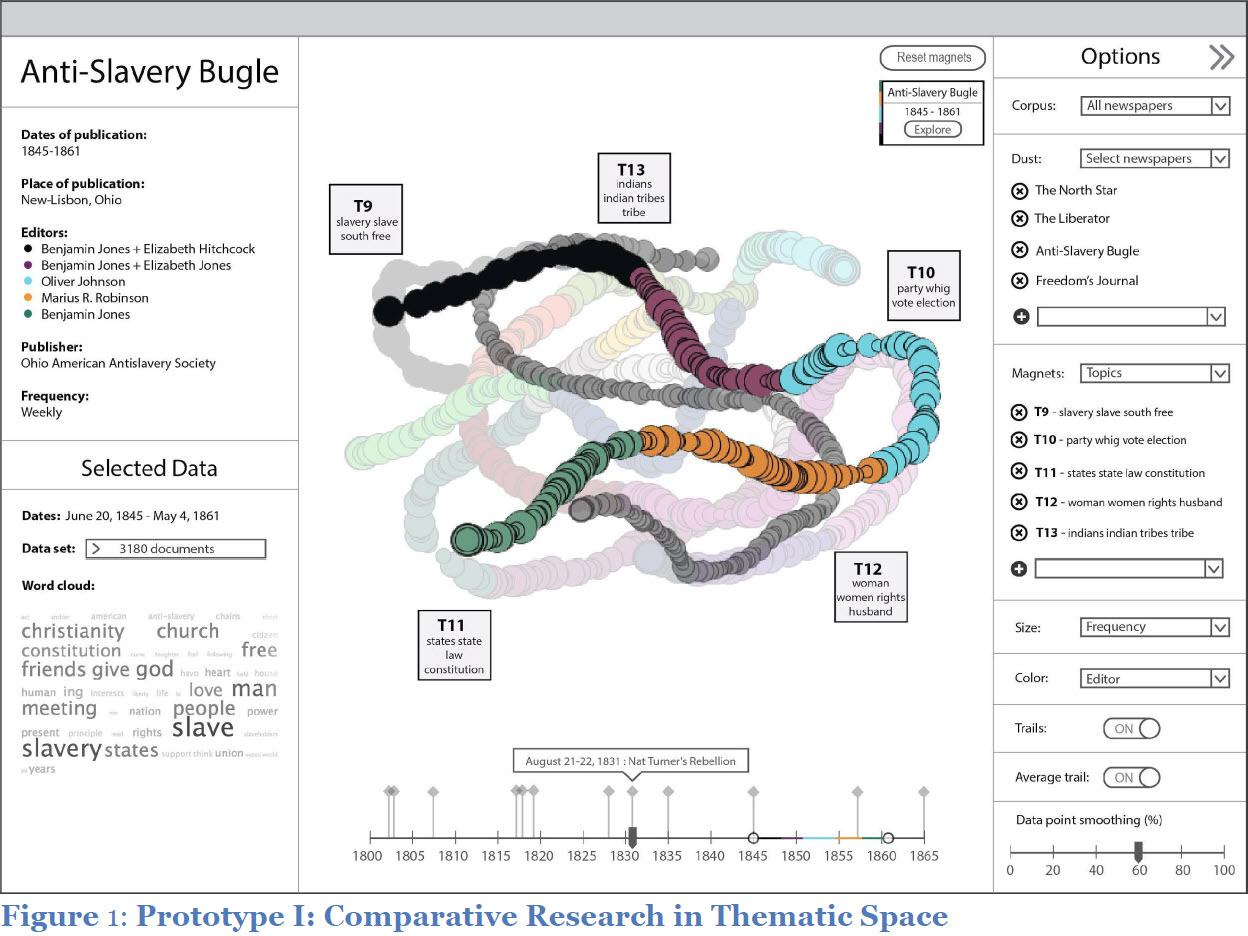This screenshot has height=936, width=1248.
Task: Remove Anti-Slavery Bugle from dust list
Action: [x=1019, y=251]
